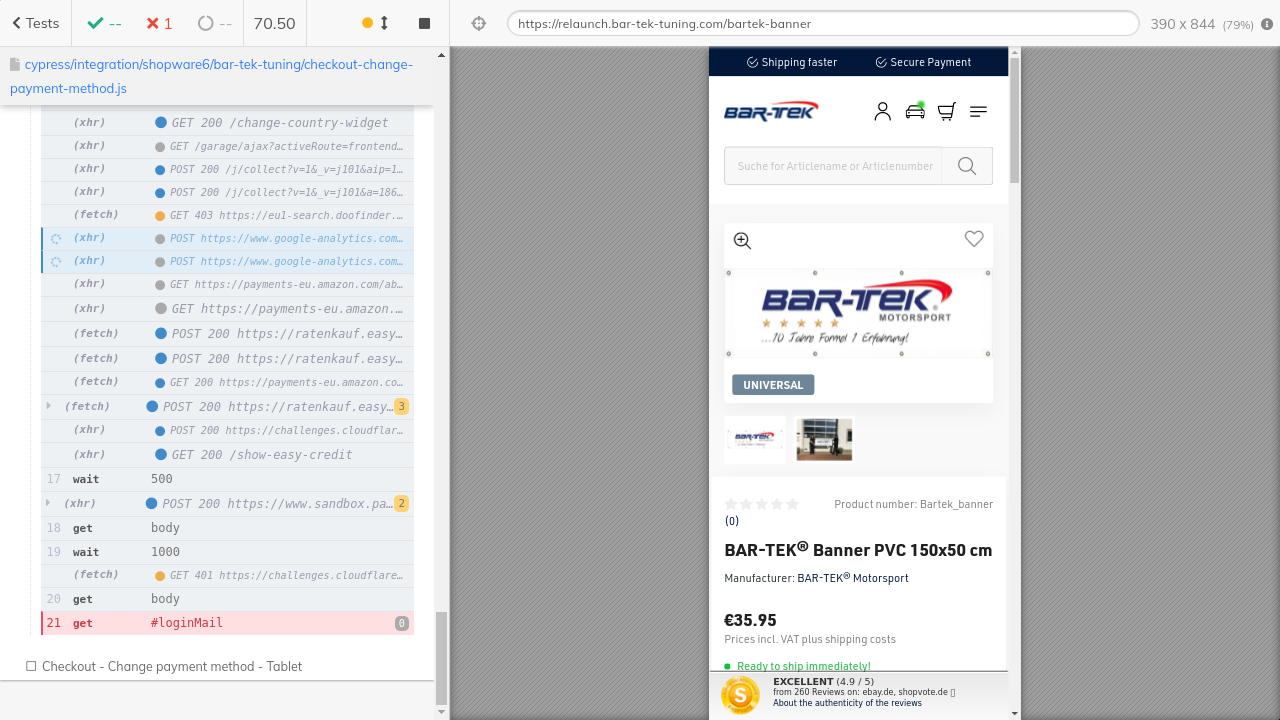
Task: Open the shopping cart icon
Action: click(x=946, y=111)
